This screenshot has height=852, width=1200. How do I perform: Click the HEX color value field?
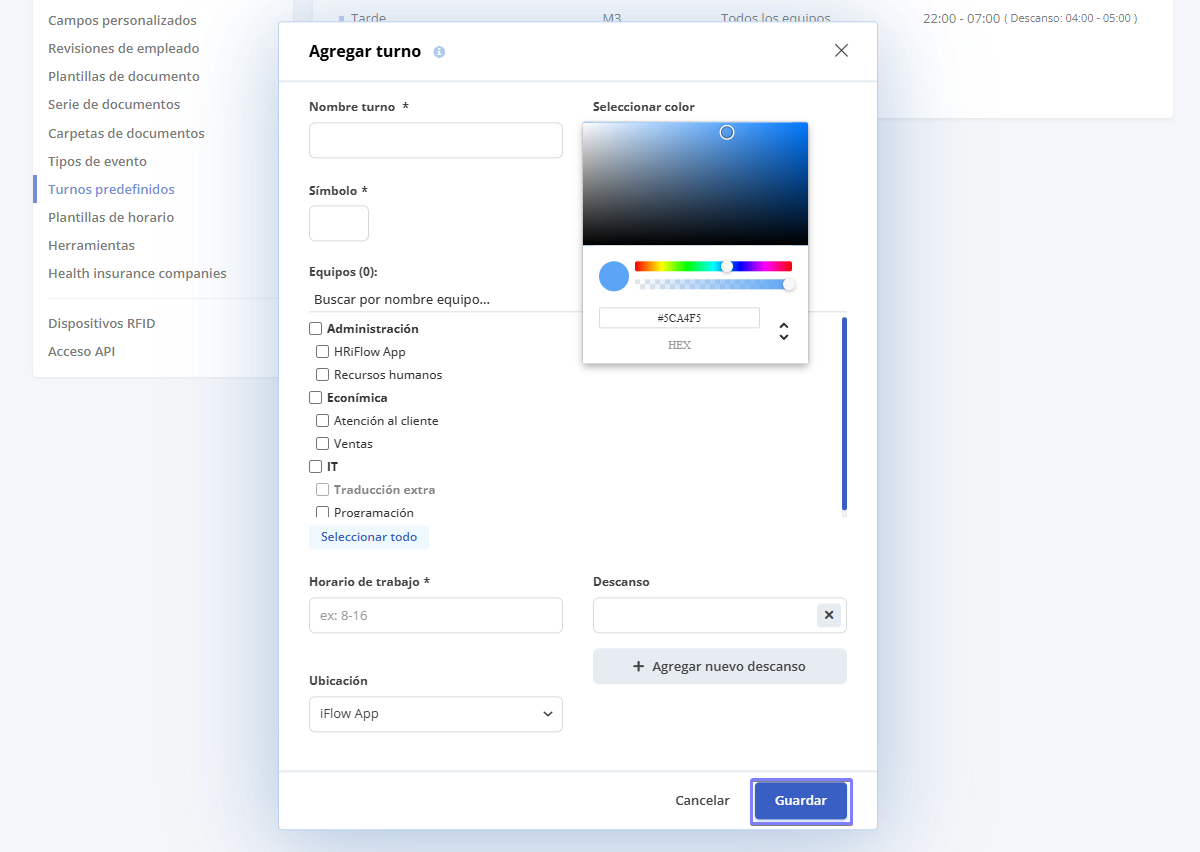(x=679, y=318)
